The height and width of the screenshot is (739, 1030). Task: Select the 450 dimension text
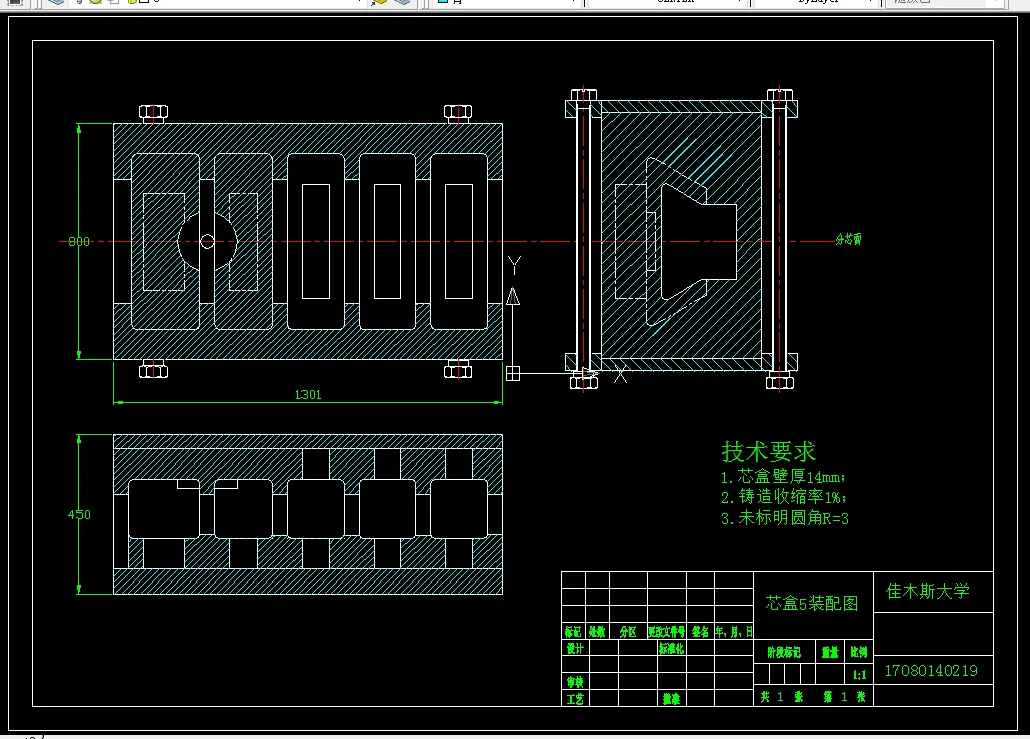[79, 514]
